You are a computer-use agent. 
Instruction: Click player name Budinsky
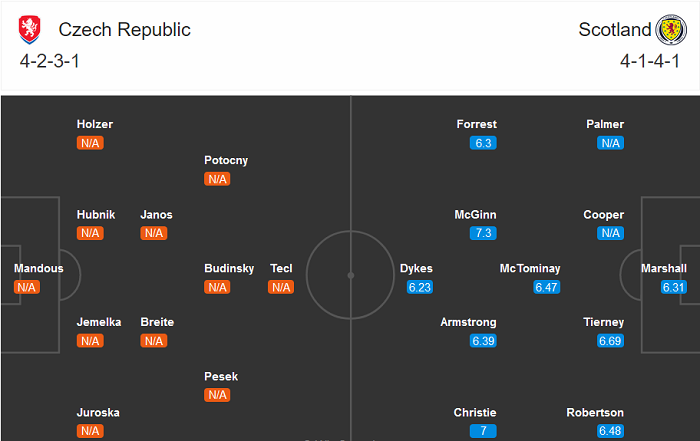229,269
